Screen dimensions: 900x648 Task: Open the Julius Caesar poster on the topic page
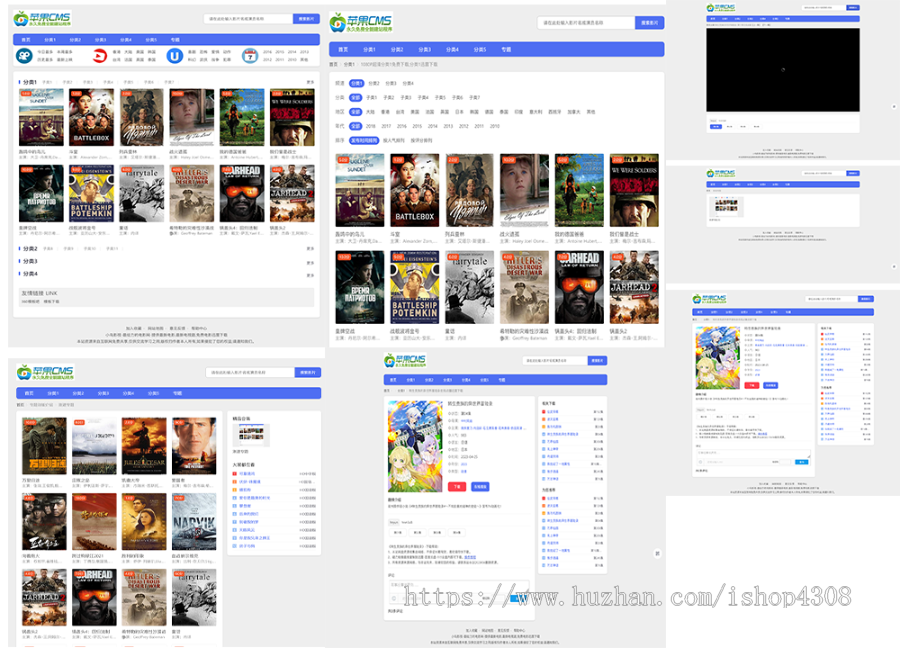coord(144,446)
